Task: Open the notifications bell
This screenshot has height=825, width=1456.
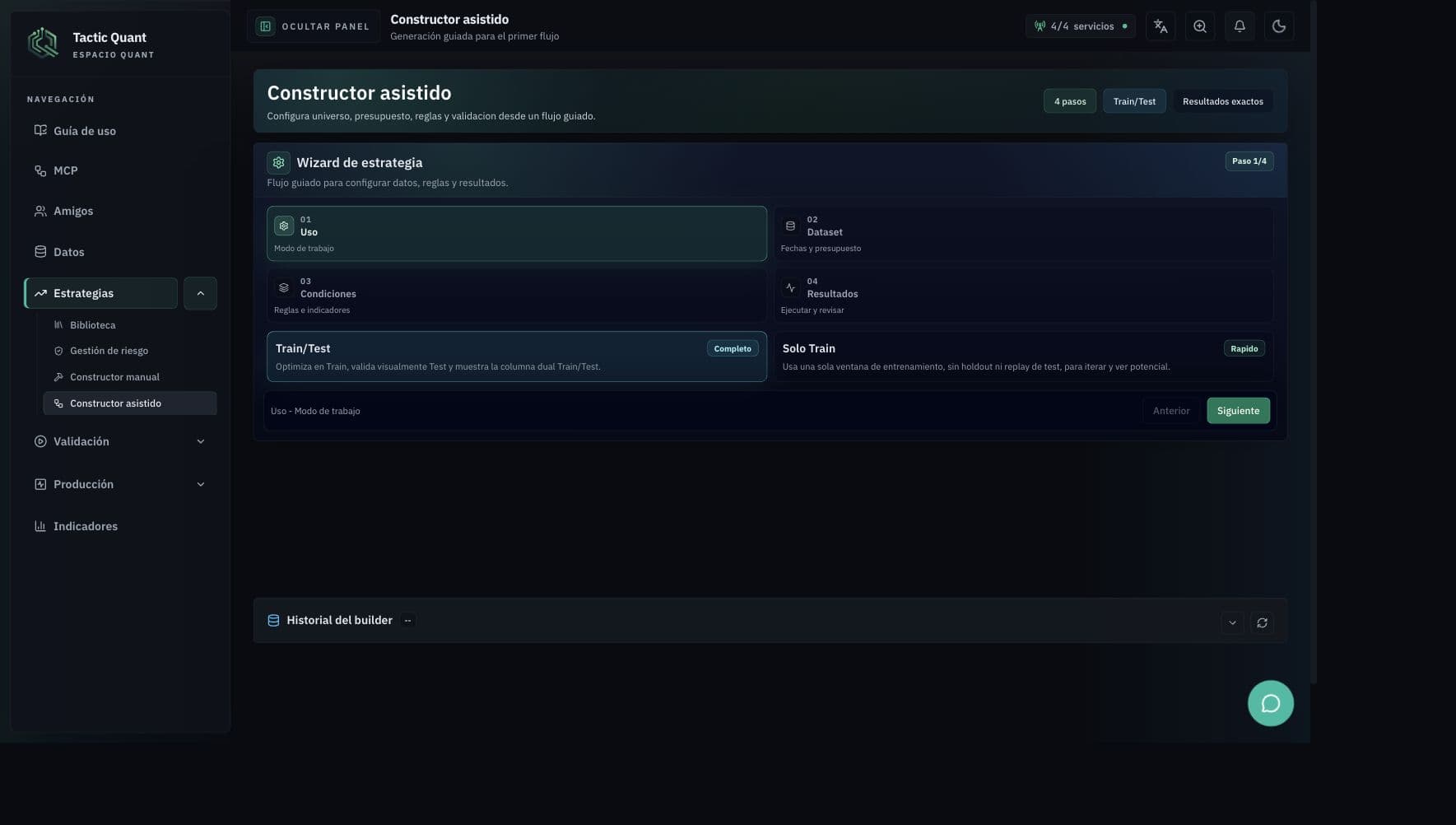Action: pos(1240,26)
